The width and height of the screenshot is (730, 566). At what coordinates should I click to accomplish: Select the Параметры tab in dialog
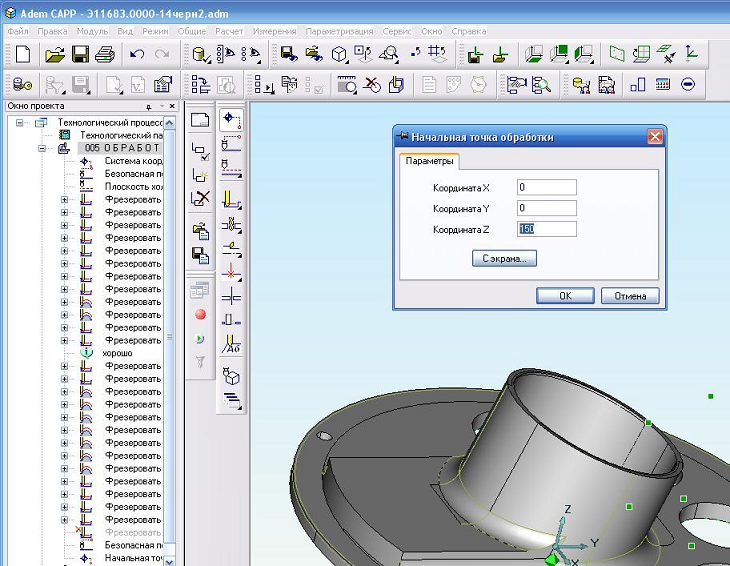pyautogui.click(x=429, y=161)
